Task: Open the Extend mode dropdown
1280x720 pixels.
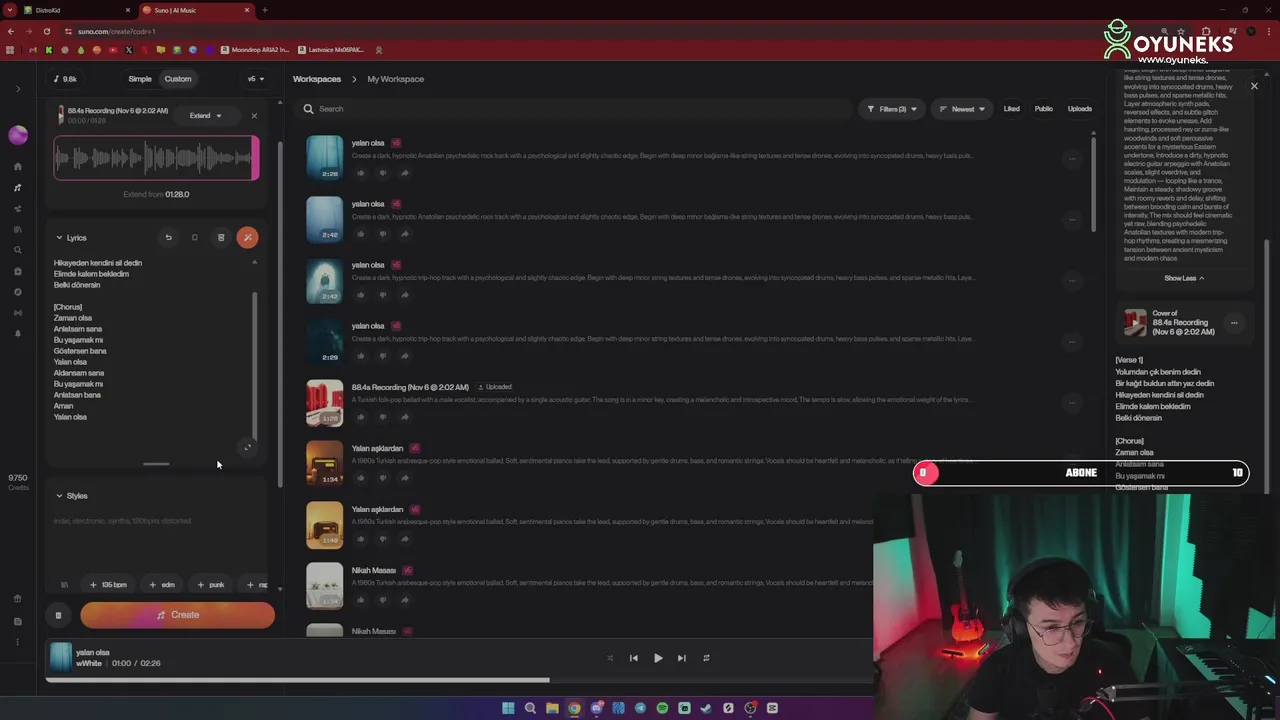Action: pos(206,116)
